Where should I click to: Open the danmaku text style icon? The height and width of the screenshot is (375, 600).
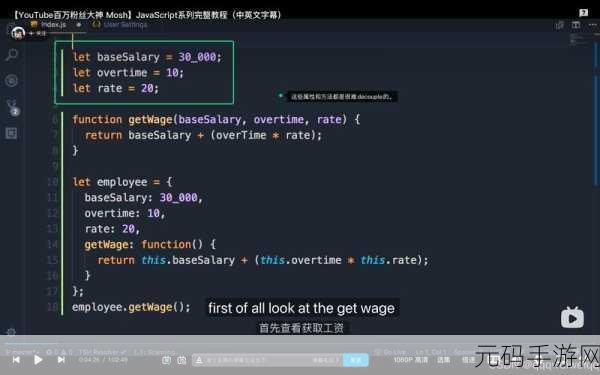(199, 360)
